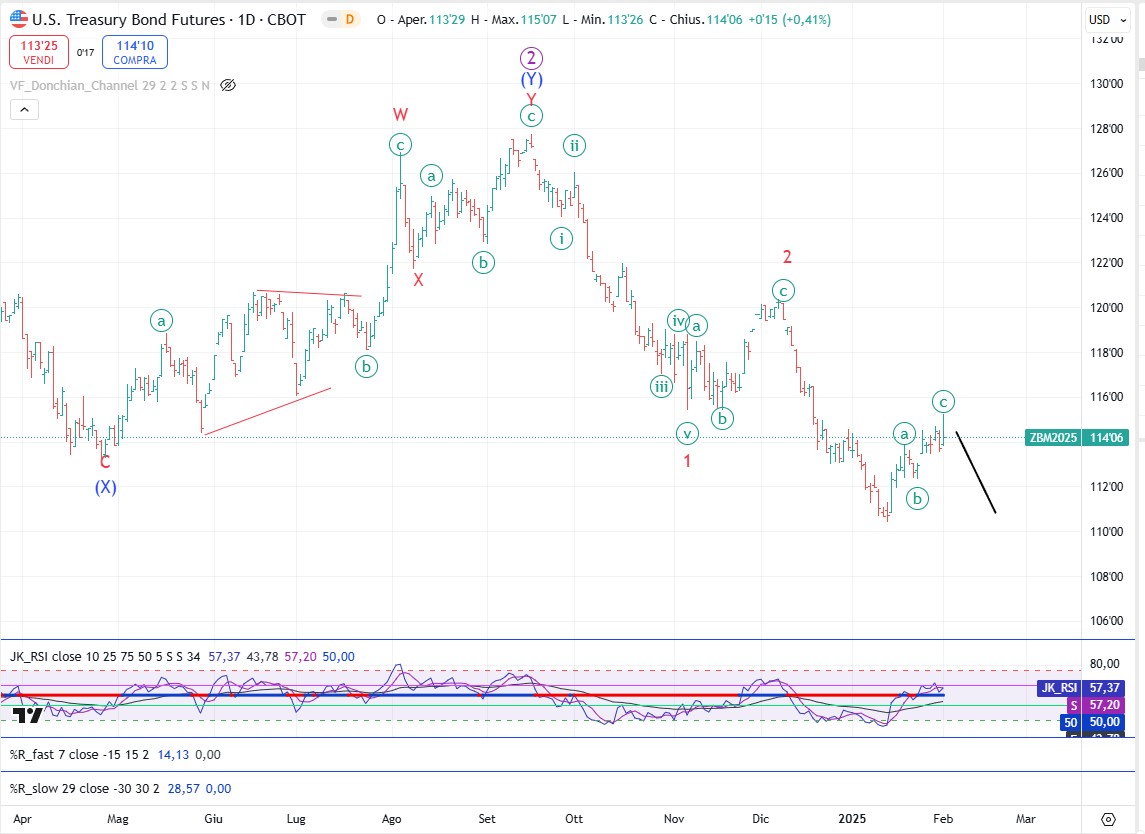
Task: Click the Min. low value 113'26
Action: tap(625, 20)
